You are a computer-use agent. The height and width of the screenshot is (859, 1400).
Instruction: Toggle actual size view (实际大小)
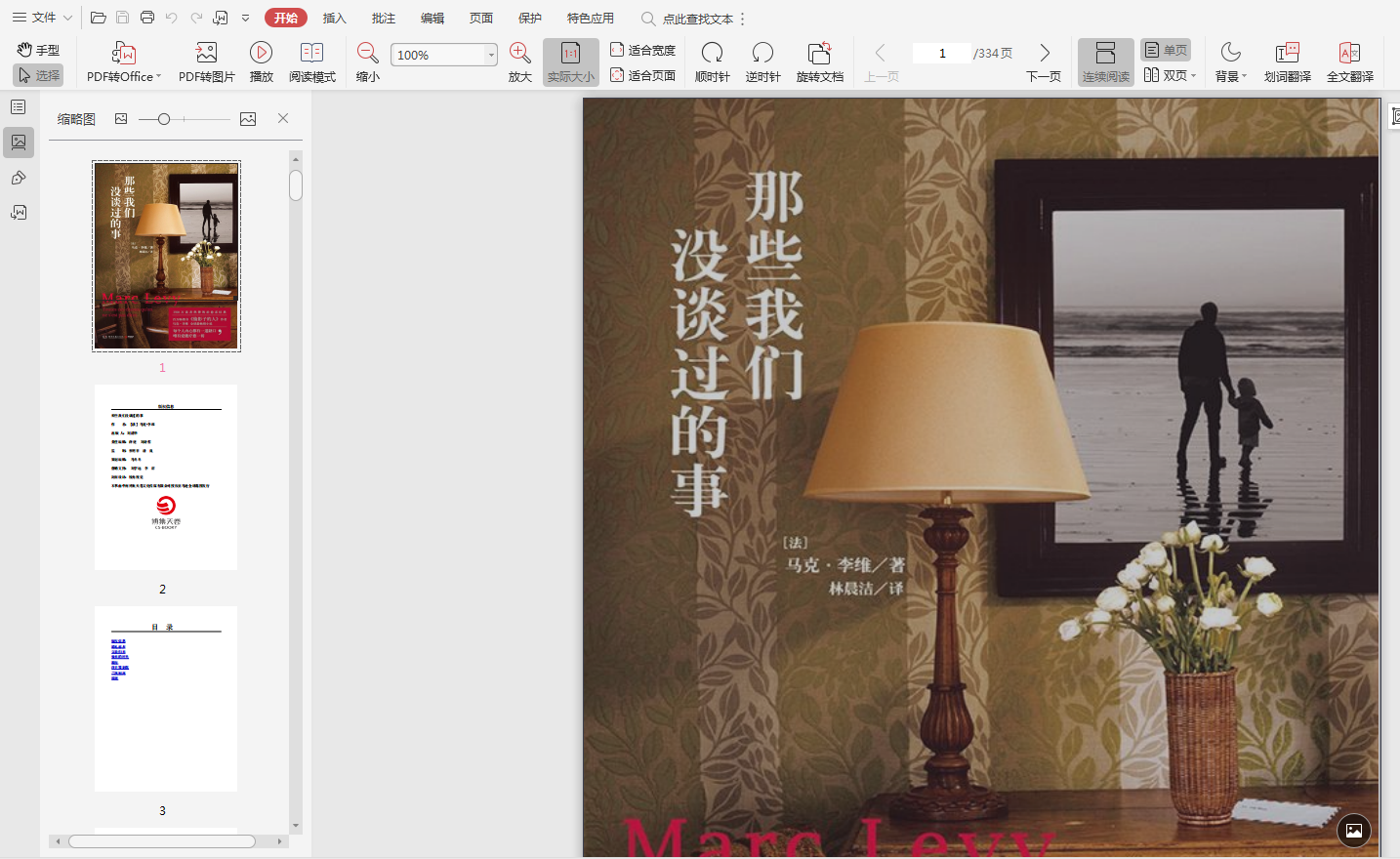(570, 62)
